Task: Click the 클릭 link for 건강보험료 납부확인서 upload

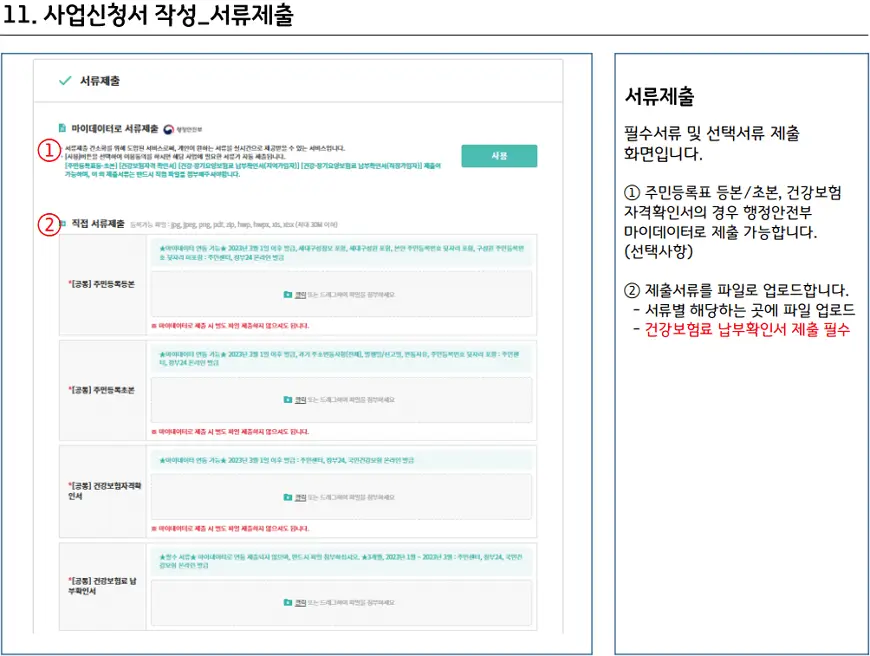Action: pyautogui.click(x=300, y=602)
